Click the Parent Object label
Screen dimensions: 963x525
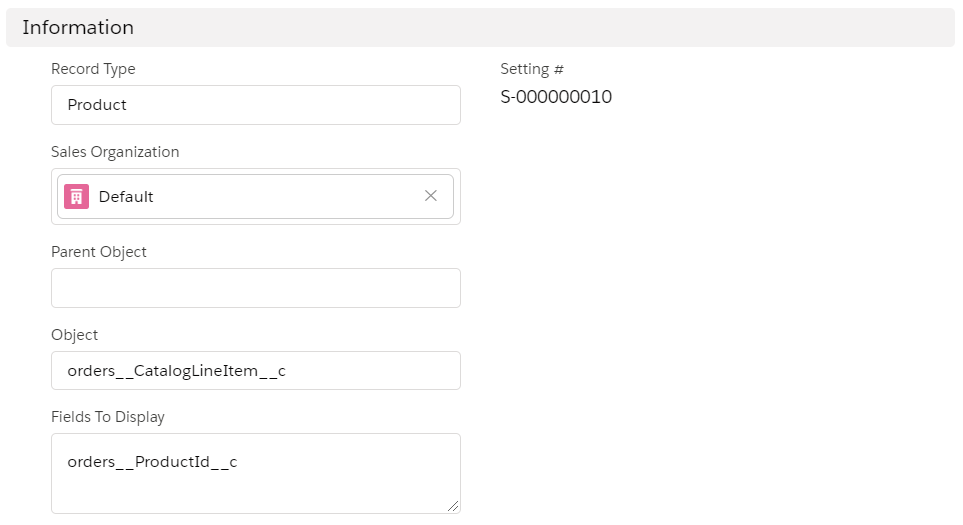click(x=99, y=252)
